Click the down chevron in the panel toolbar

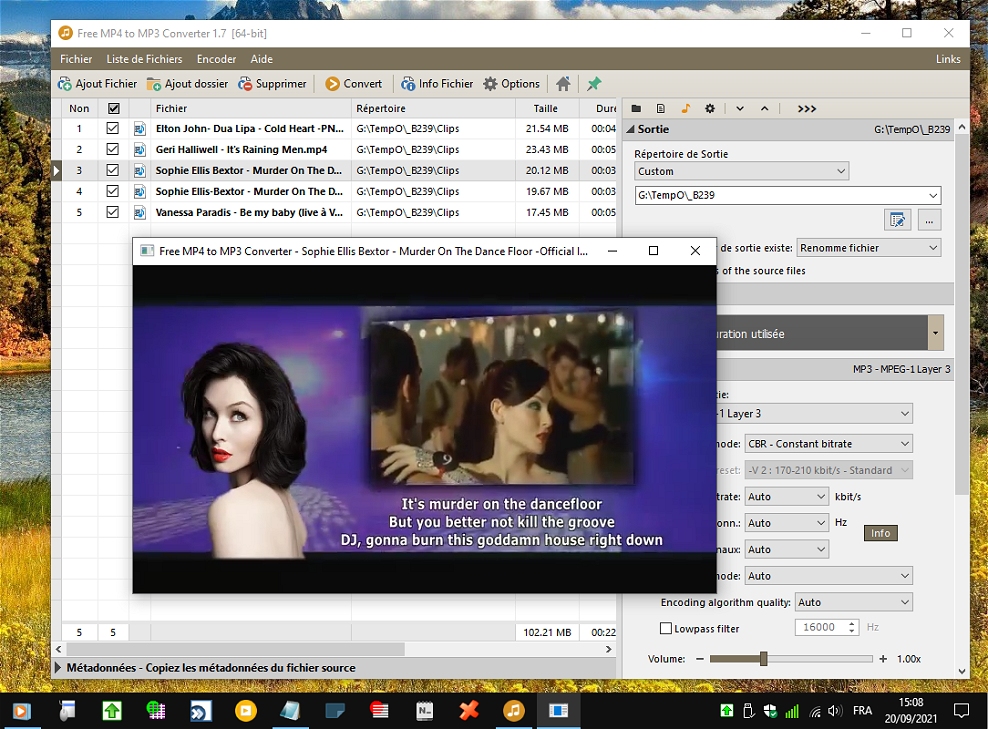coord(740,108)
